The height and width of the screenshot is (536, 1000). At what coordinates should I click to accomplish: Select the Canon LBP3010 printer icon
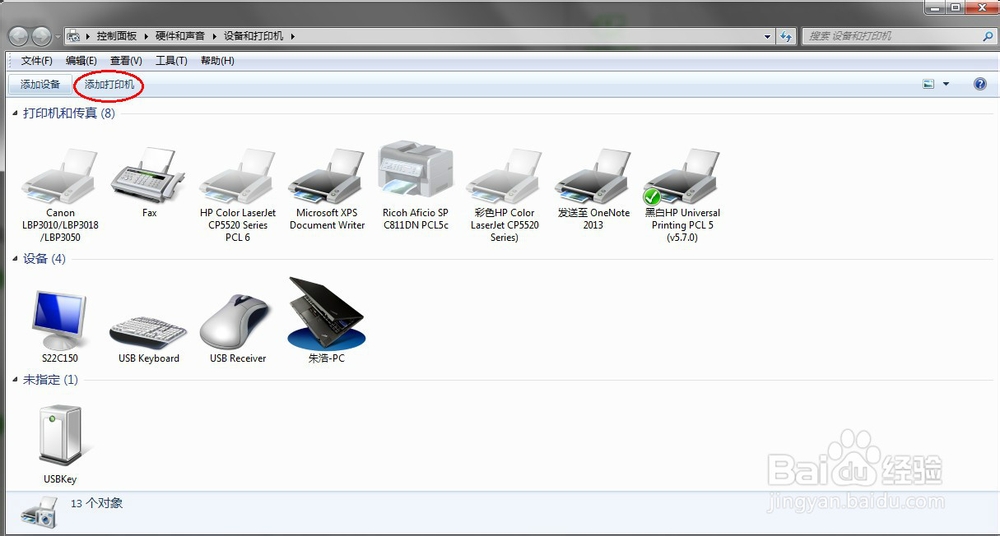(60, 177)
